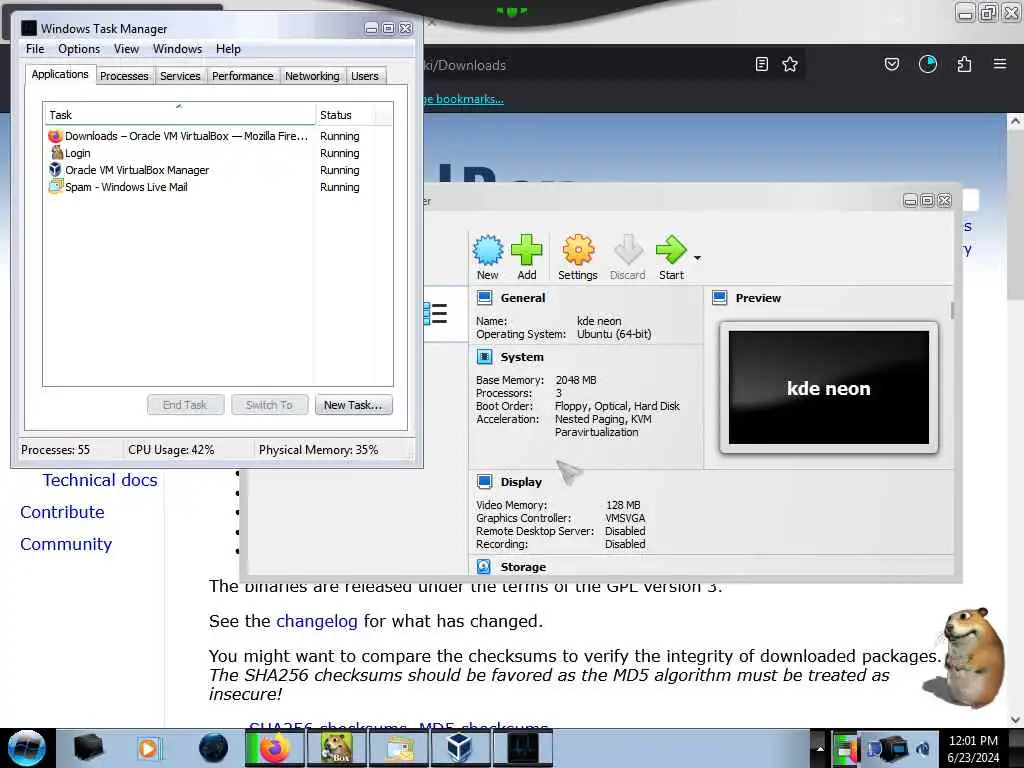Start the kde neon virtual machine

[671, 250]
